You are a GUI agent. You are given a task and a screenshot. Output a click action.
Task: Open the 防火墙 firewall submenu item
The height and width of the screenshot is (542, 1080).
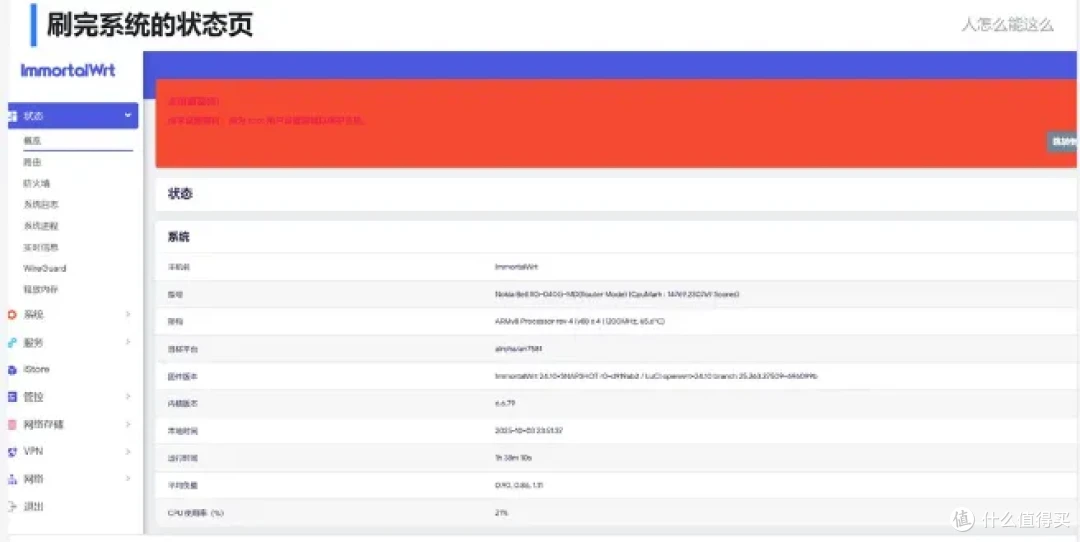(x=37, y=183)
